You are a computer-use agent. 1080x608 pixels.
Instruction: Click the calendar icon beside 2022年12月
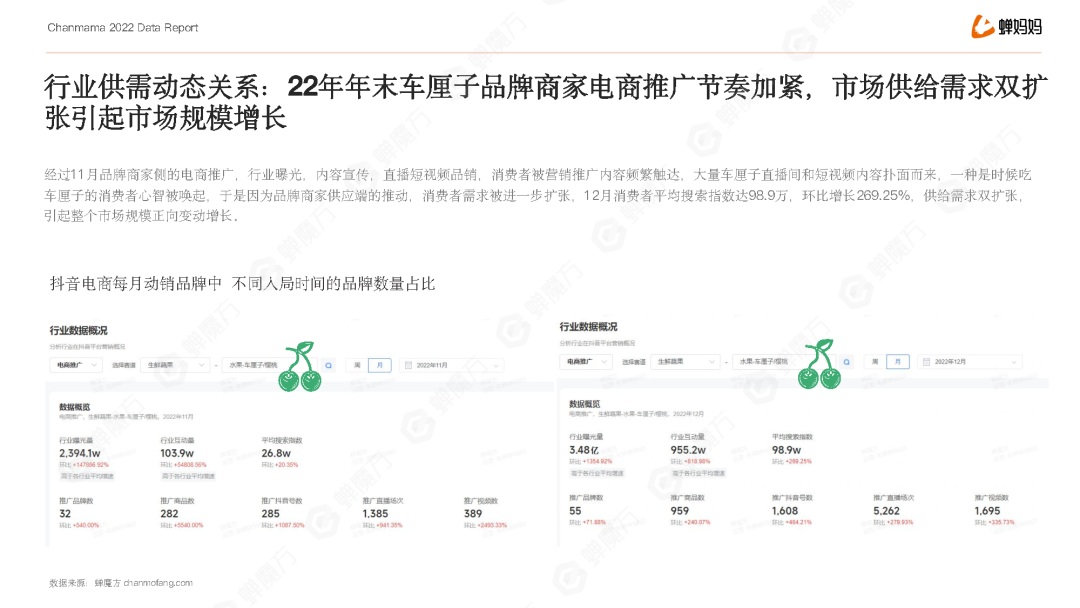926,361
